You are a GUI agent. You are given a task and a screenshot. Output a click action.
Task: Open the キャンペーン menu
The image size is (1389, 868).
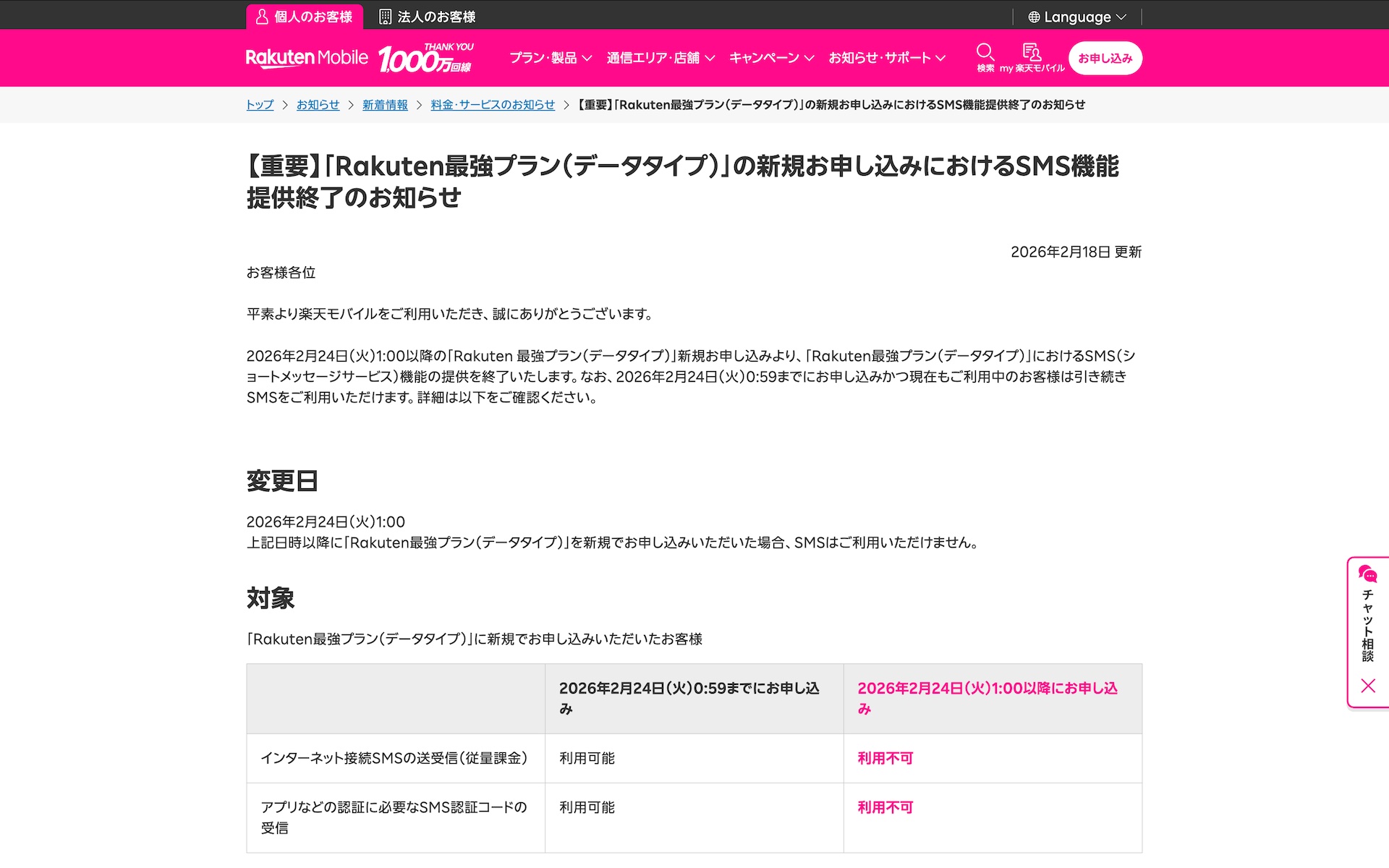coord(771,58)
